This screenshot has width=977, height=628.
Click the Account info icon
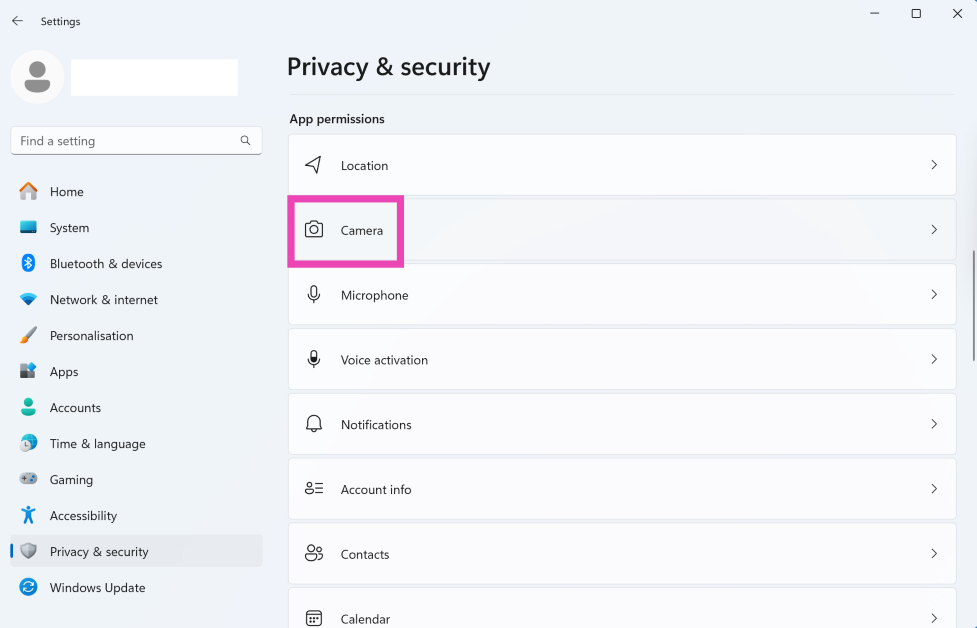[x=314, y=489]
